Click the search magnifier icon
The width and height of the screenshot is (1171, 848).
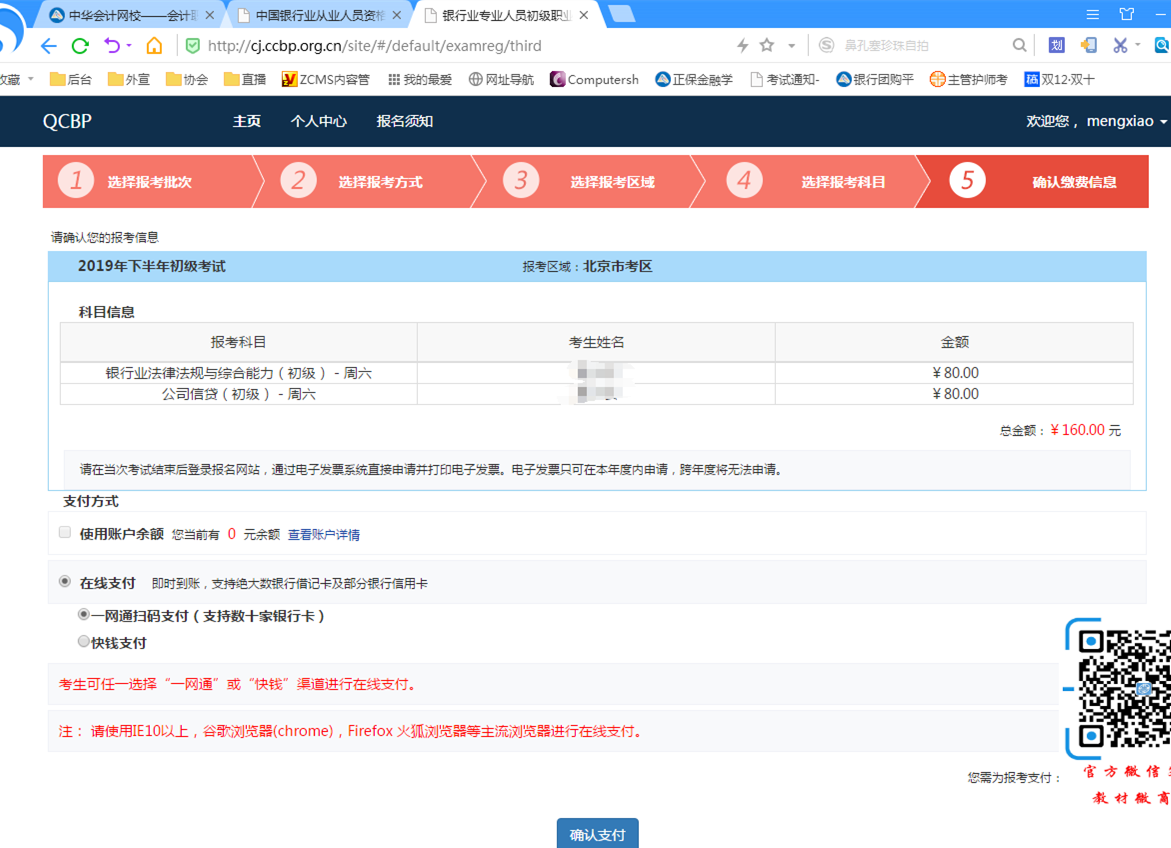tap(1019, 46)
